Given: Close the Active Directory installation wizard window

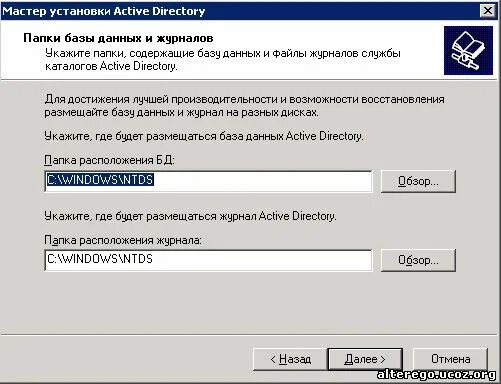Looking at the screenshot, I should [x=488, y=11].
